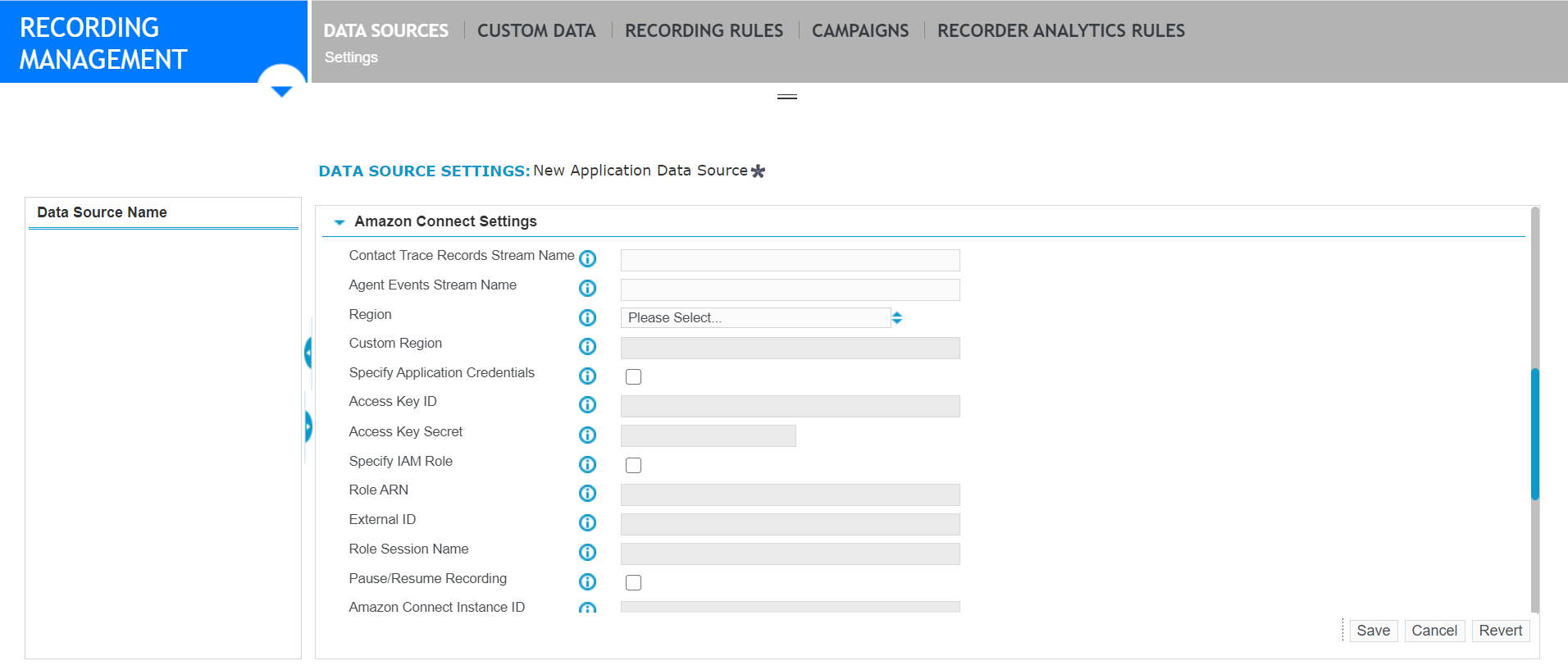Collapse the left pane with upper splitter arrow
Image resolution: width=1568 pixels, height=670 pixels.
pyautogui.click(x=308, y=353)
